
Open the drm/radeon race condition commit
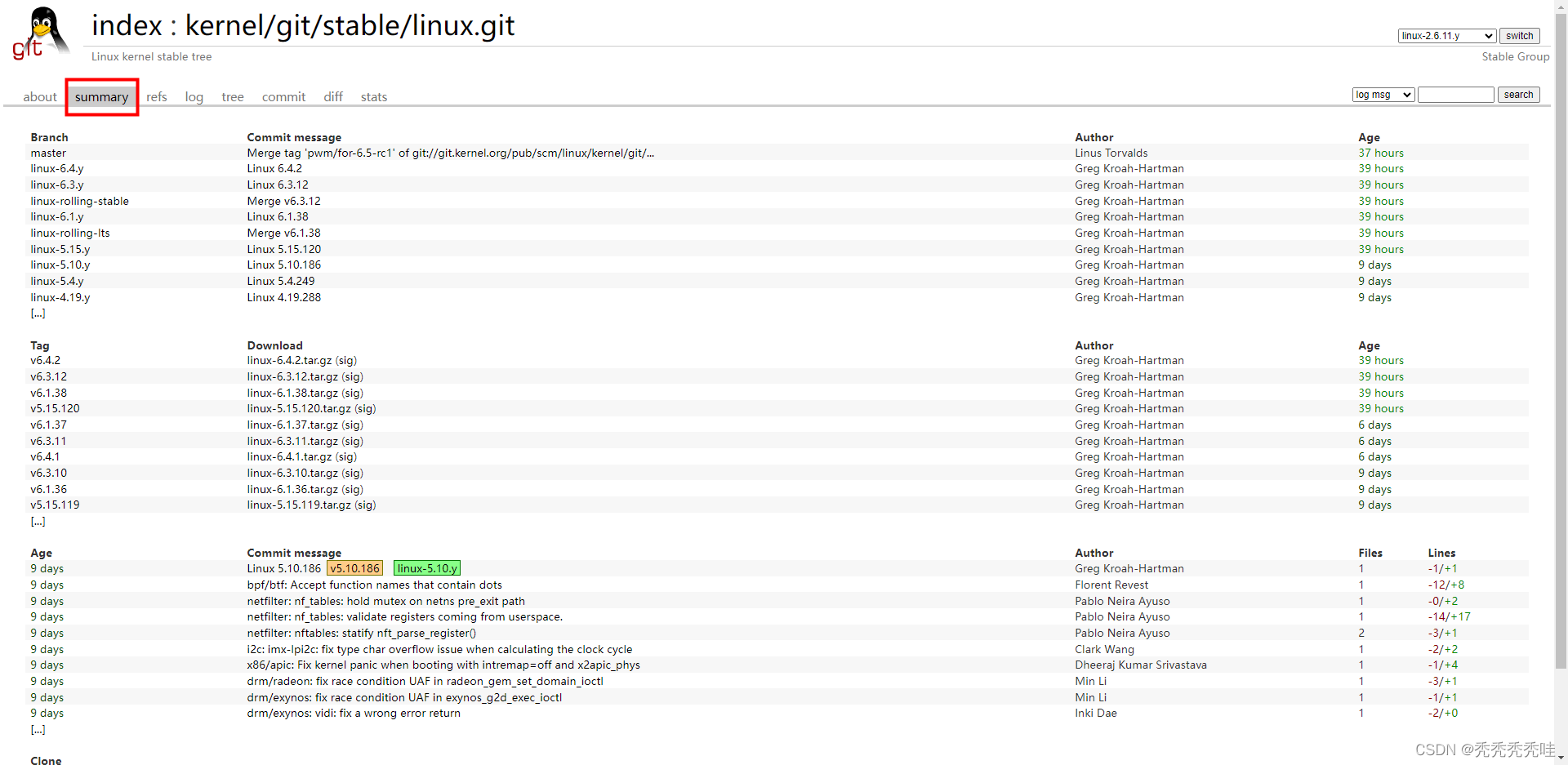coord(425,682)
